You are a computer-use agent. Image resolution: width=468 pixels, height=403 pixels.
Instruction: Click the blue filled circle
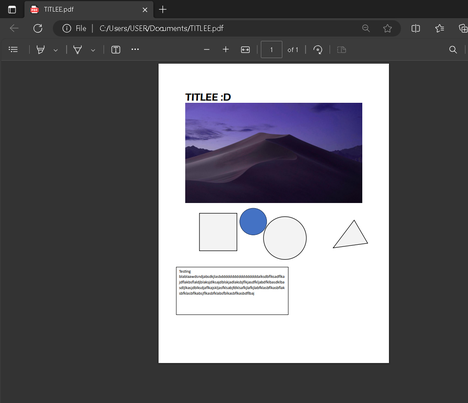coord(253,221)
